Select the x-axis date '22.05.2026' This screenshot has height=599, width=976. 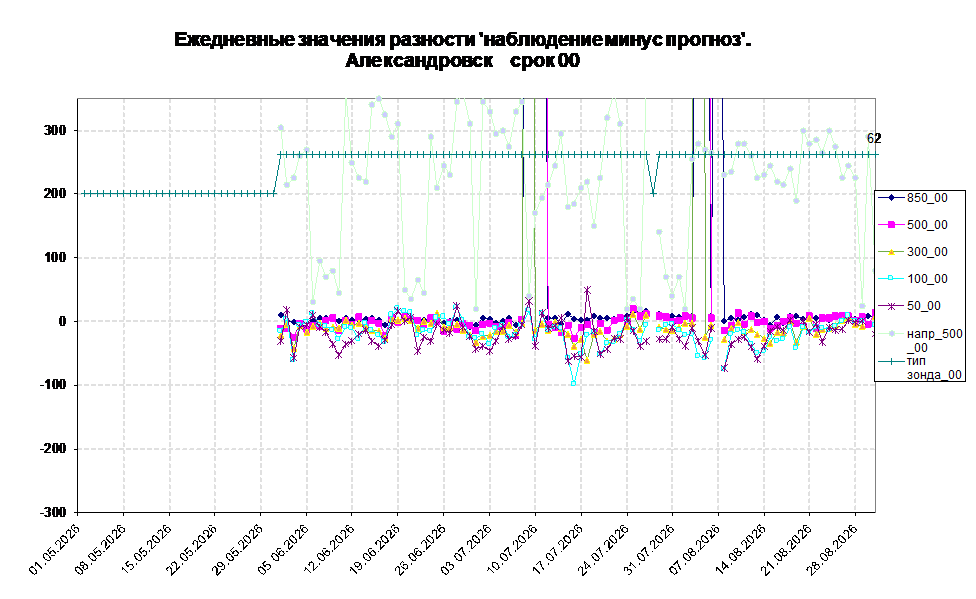click(192, 549)
